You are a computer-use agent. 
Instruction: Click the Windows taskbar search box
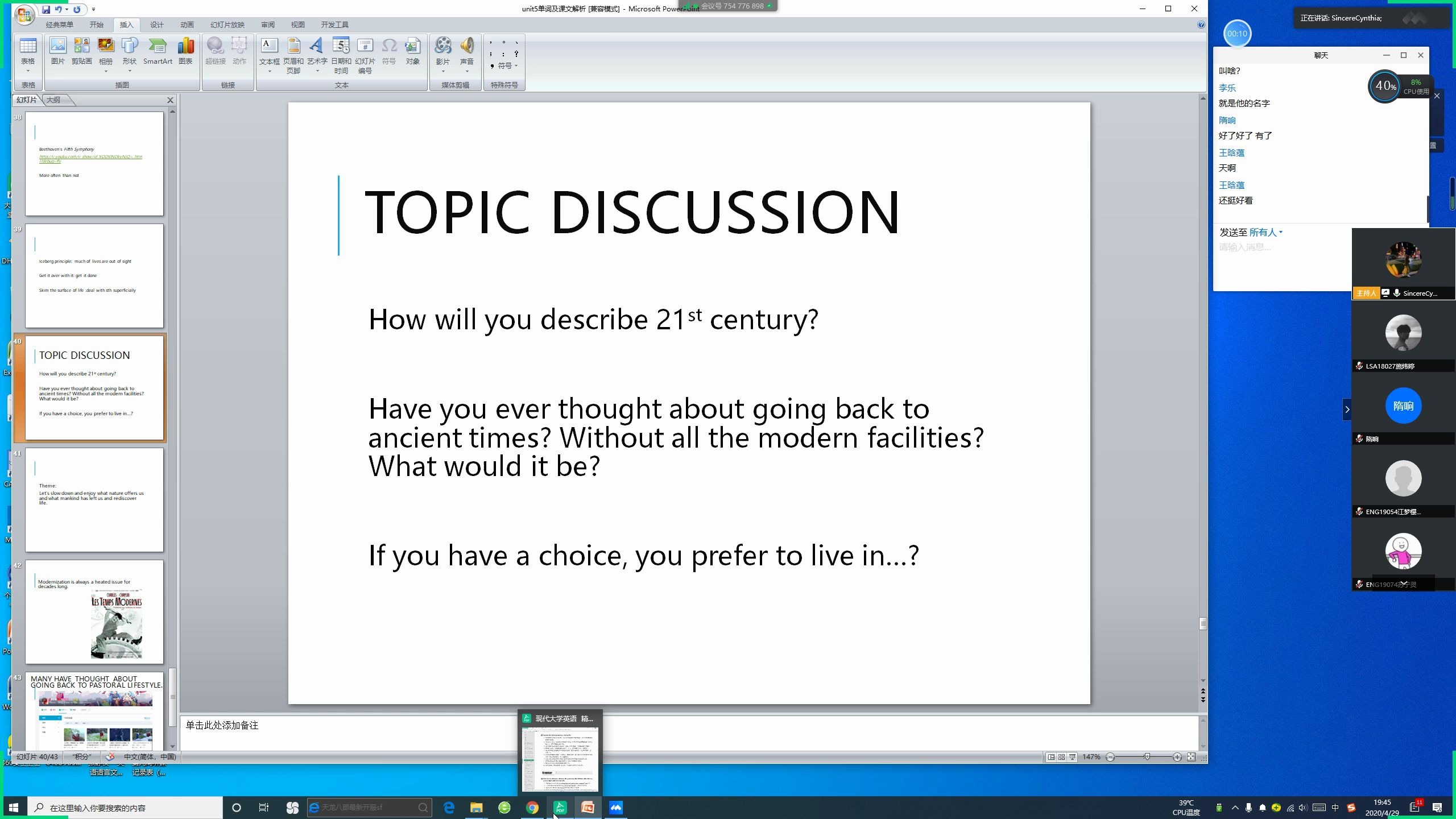(x=125, y=808)
